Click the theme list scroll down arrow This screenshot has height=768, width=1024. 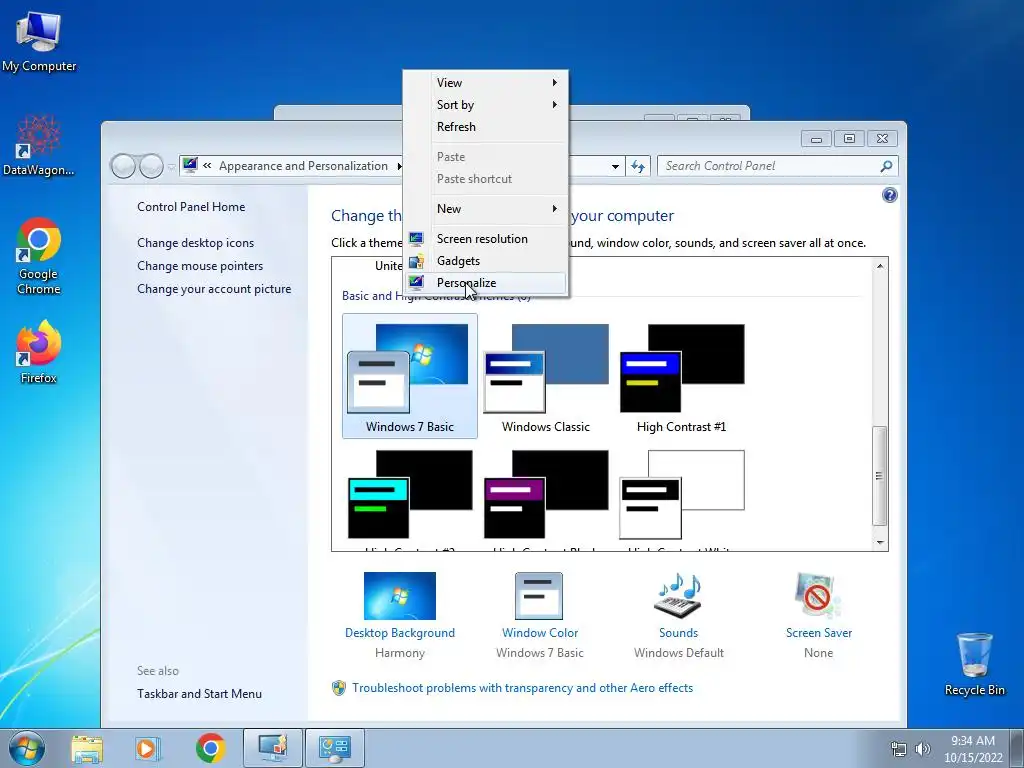click(x=880, y=543)
